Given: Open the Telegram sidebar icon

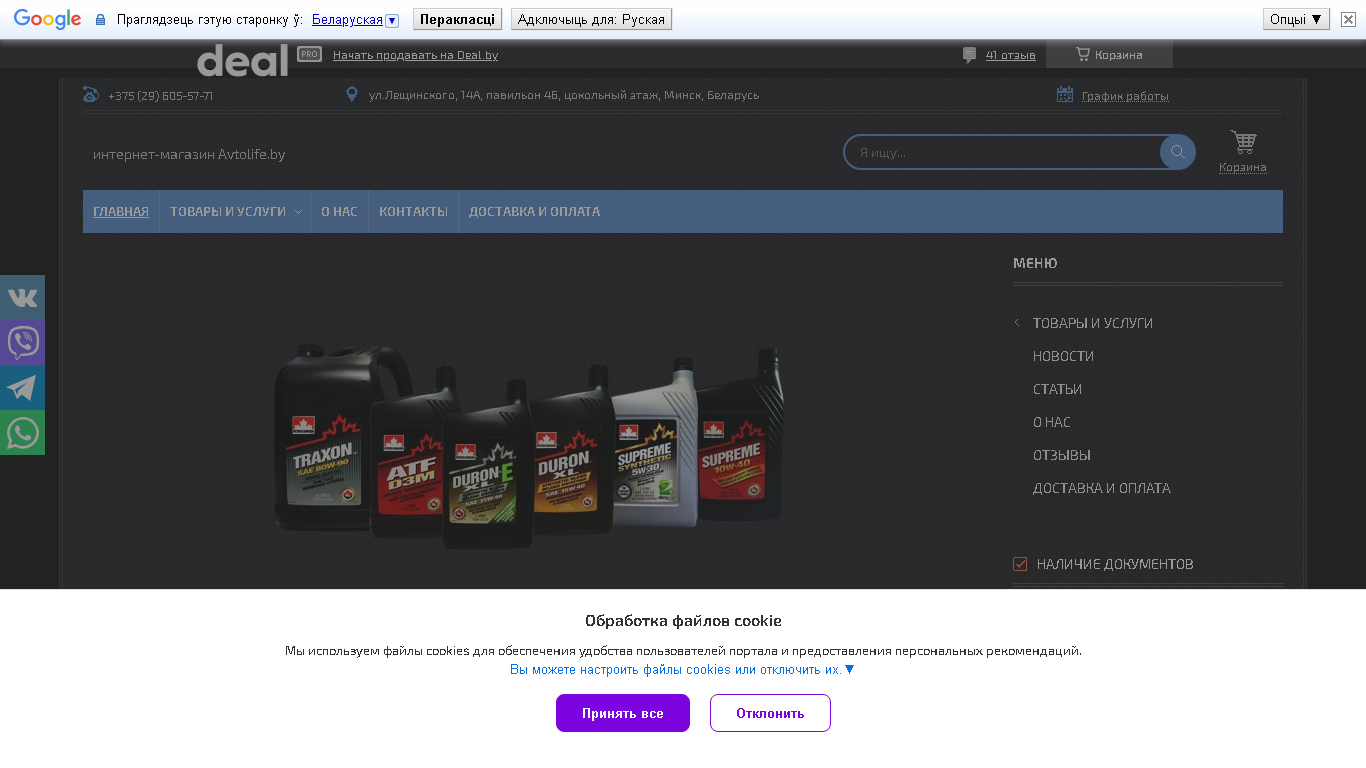Looking at the screenshot, I should point(22,387).
